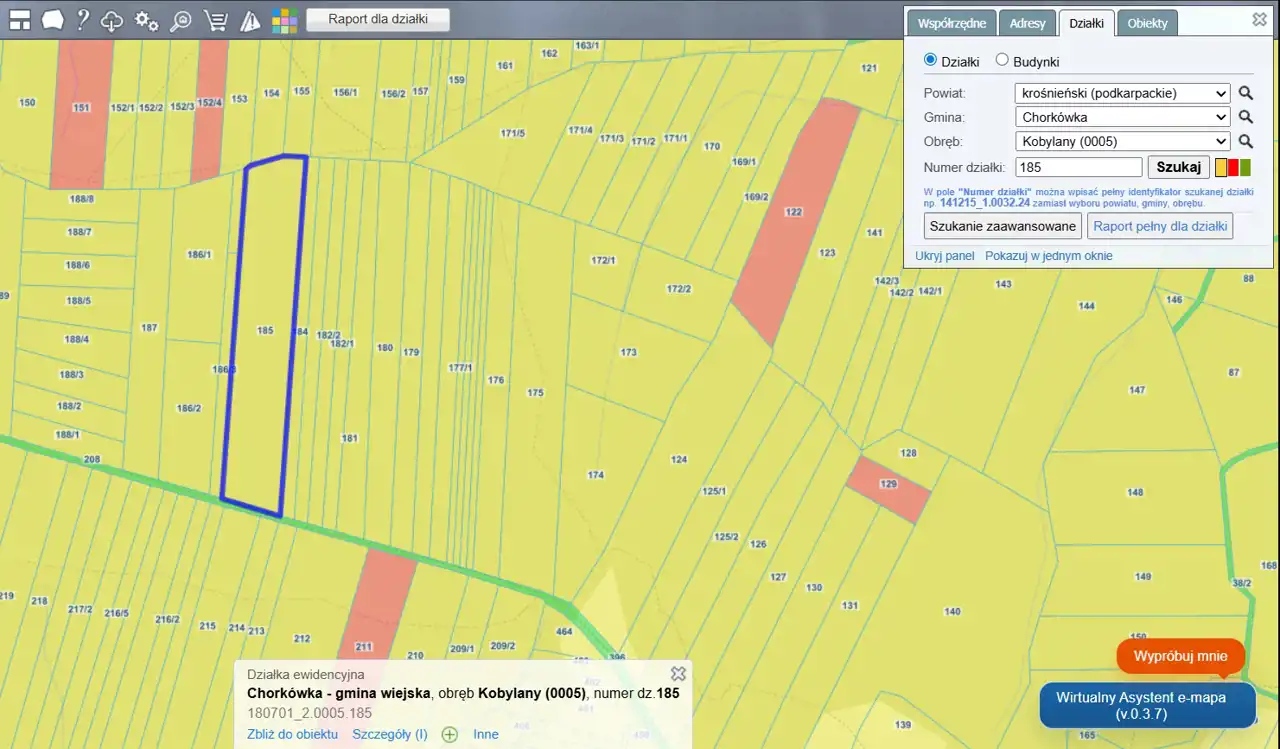Click the help question mark icon
Image resolution: width=1280 pixels, height=749 pixels.
click(83, 20)
